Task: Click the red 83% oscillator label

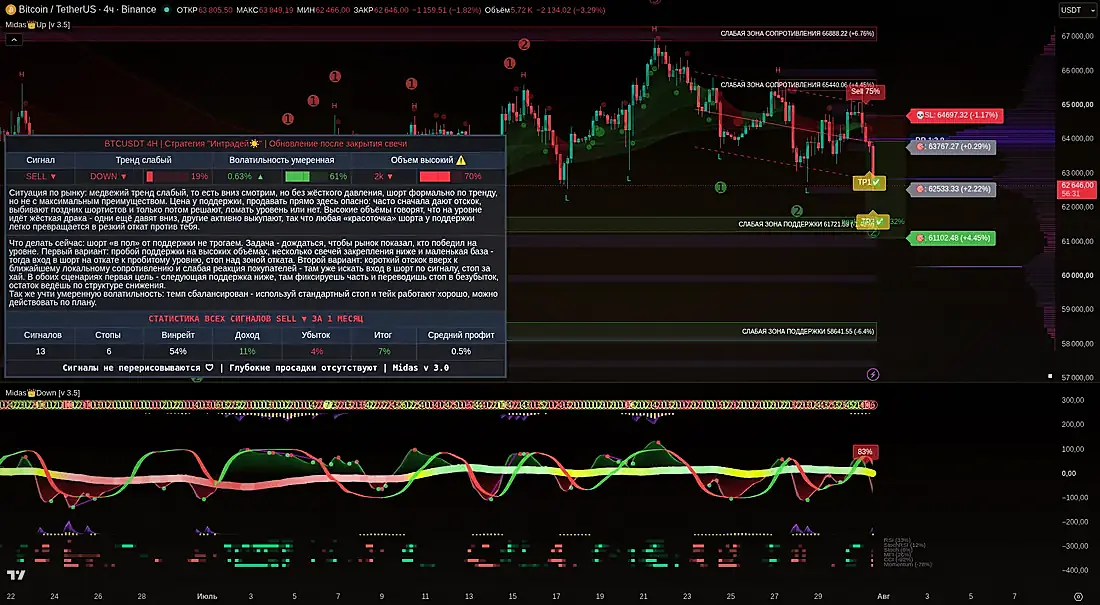Action: point(864,452)
